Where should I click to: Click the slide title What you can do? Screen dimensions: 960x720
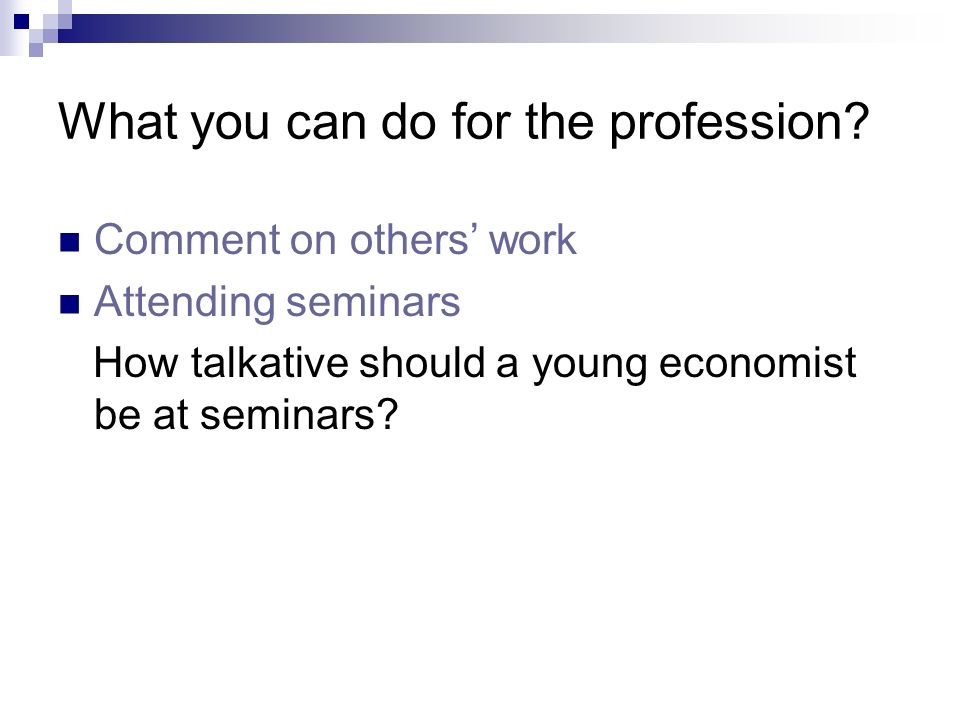coord(463,122)
